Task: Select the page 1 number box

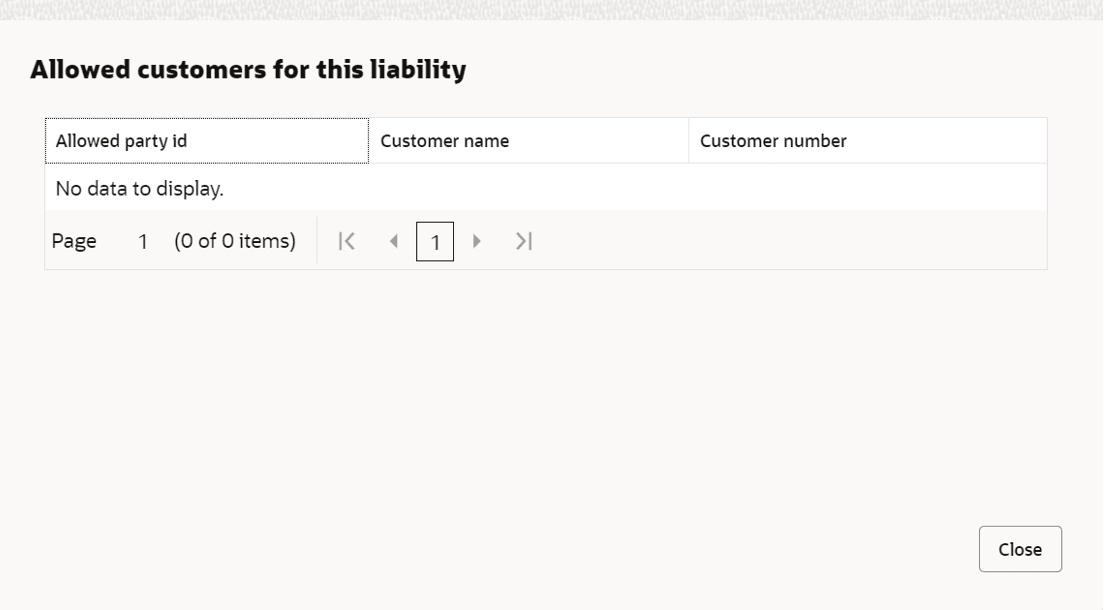Action: point(435,242)
